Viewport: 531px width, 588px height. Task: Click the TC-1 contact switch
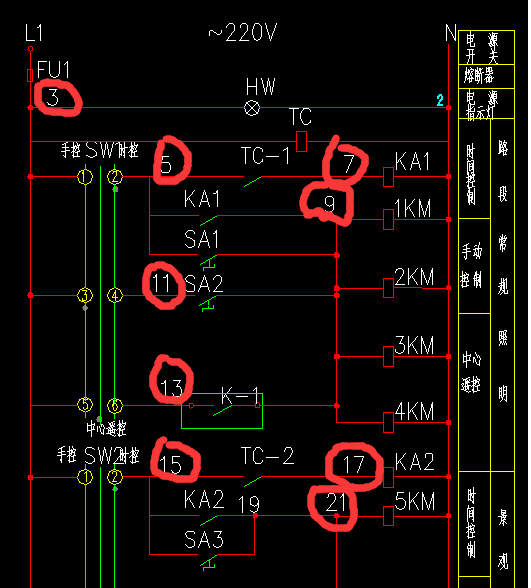click(253, 181)
